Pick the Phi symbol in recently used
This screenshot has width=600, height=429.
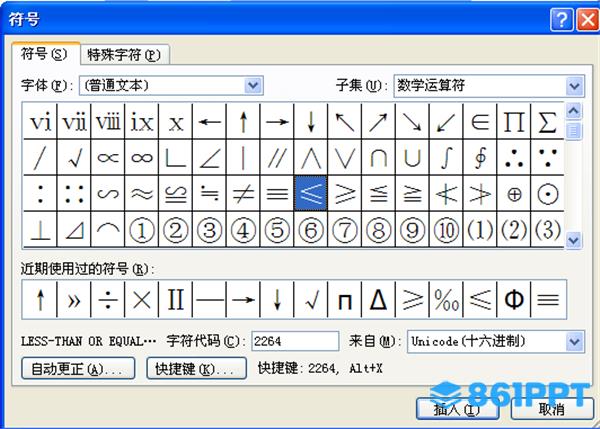(x=514, y=299)
